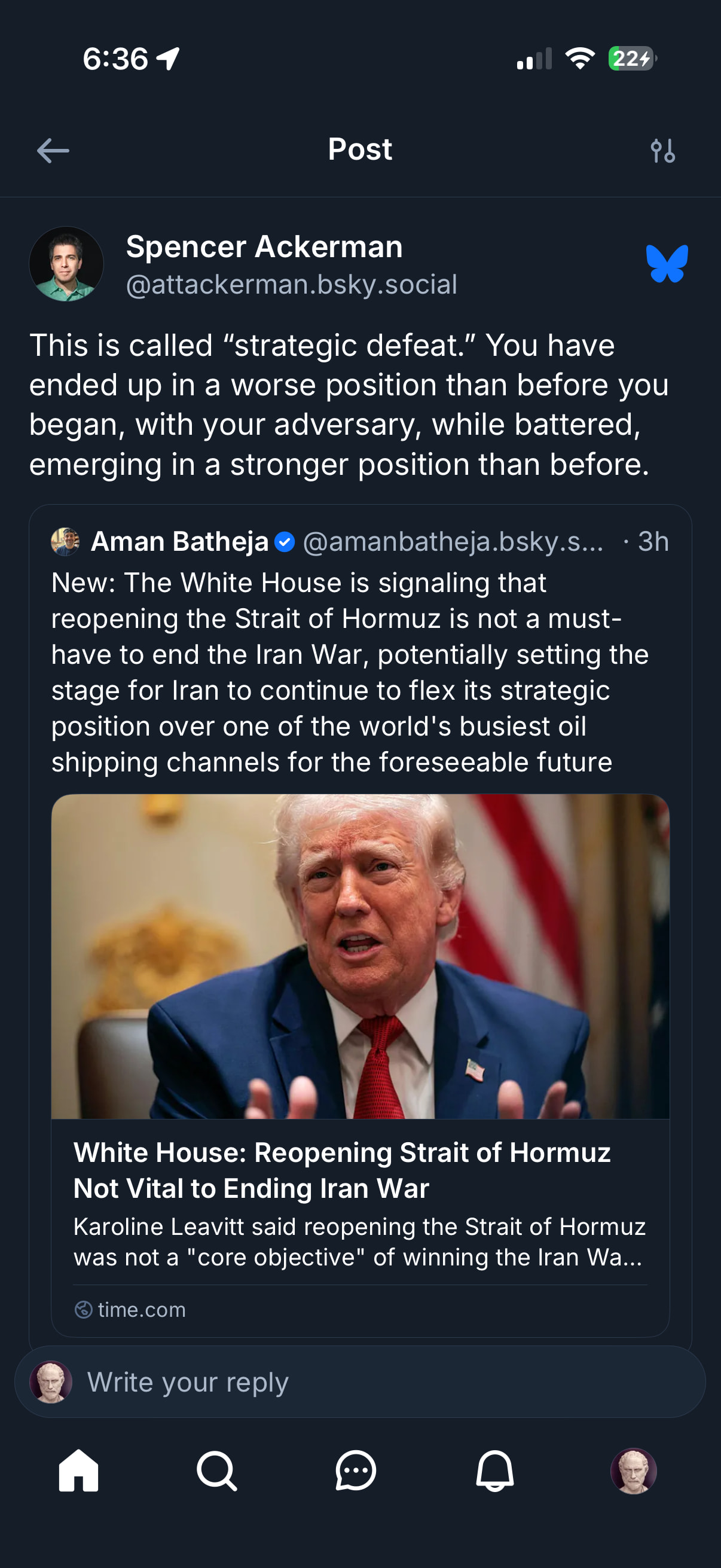Open the Search tab

coord(216,1471)
